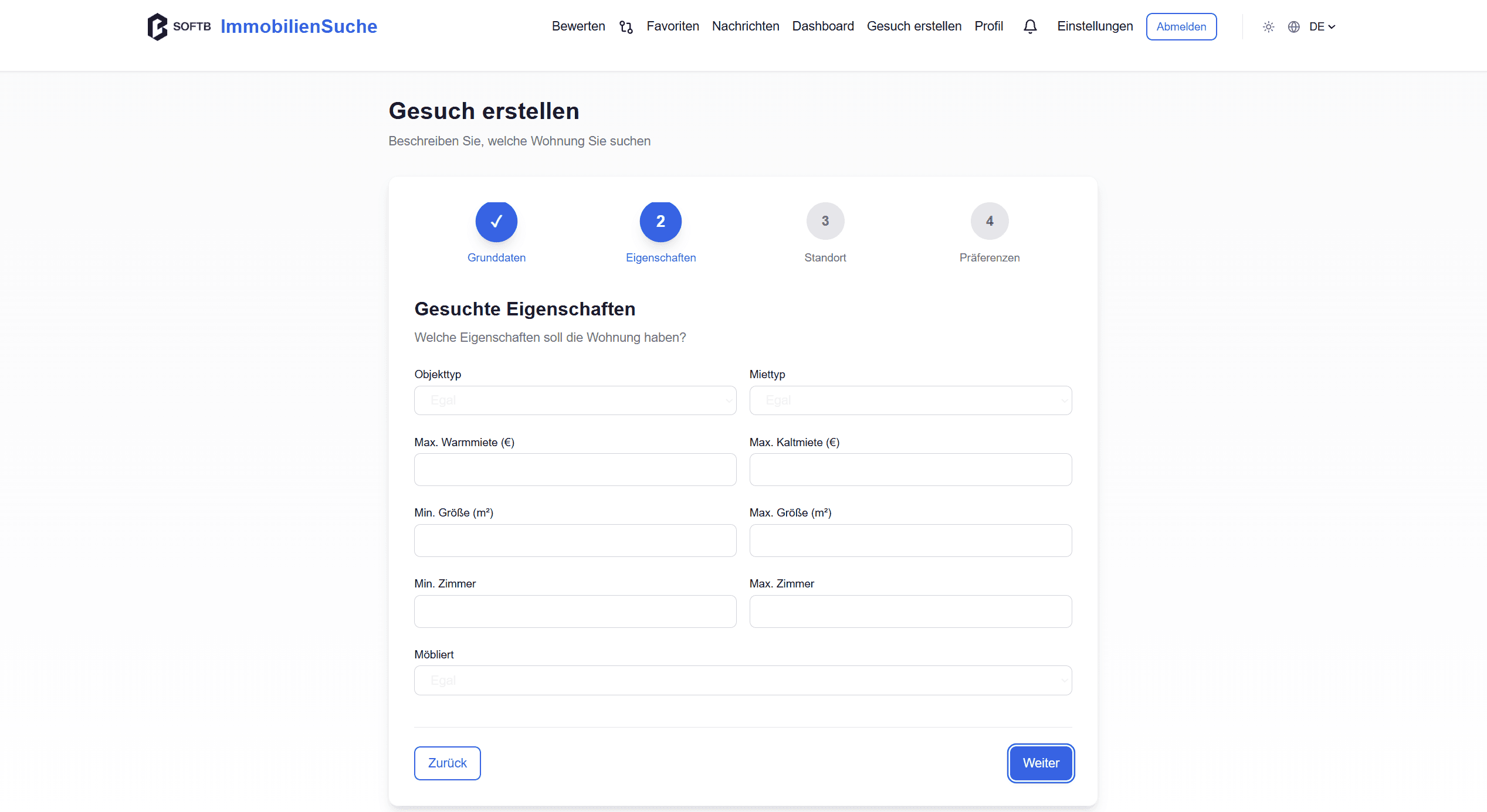Select step 2 Eigenschaften circle

(x=660, y=222)
